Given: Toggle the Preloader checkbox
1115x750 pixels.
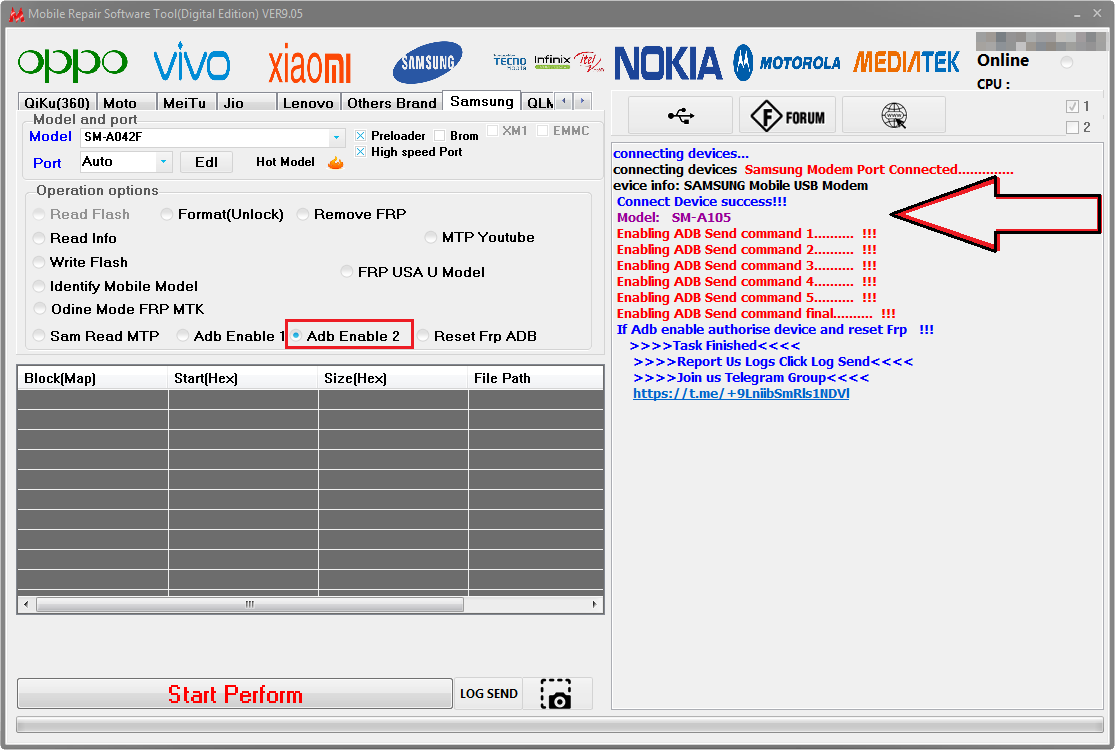Looking at the screenshot, I should (361, 136).
